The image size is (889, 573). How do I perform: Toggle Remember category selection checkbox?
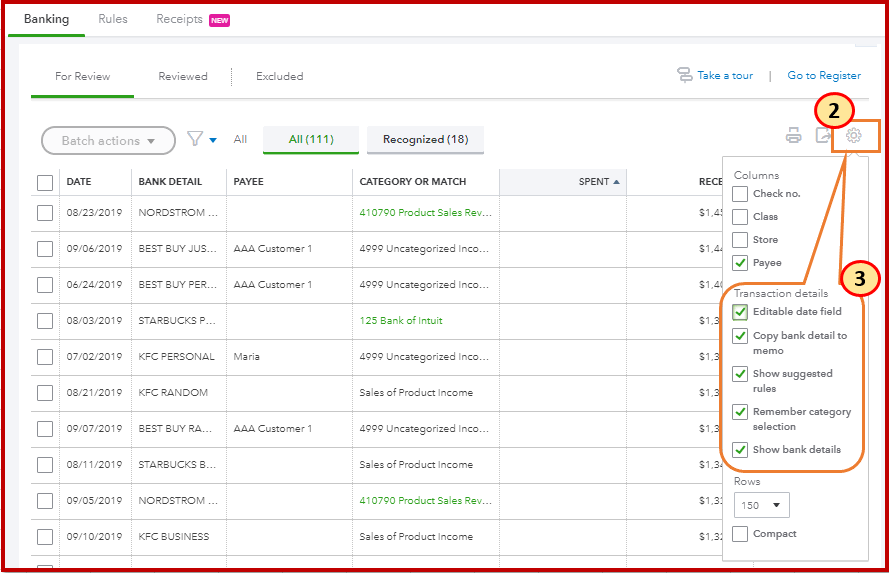739,412
